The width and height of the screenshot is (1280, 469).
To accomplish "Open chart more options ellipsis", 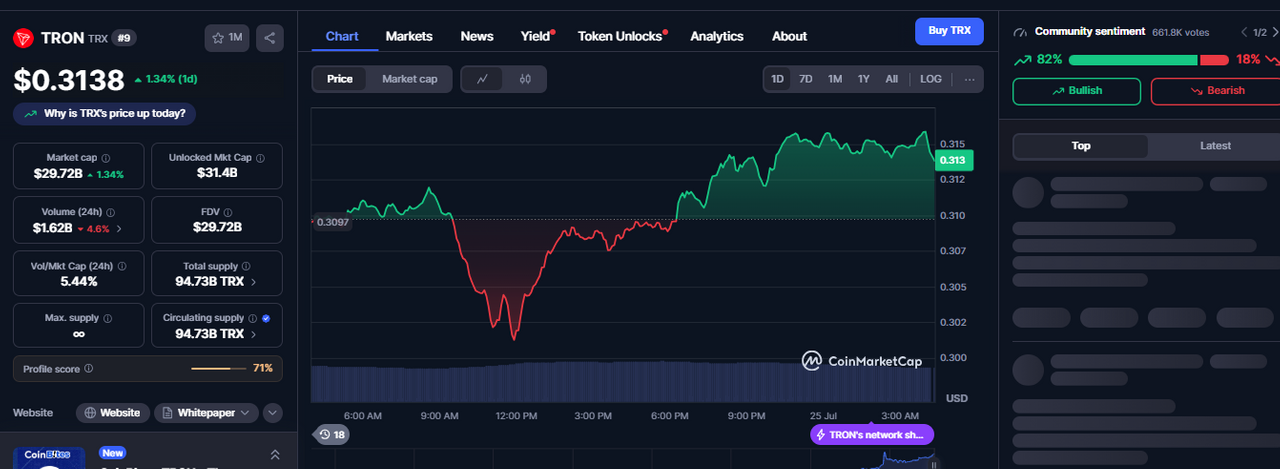I will pyautogui.click(x=969, y=79).
